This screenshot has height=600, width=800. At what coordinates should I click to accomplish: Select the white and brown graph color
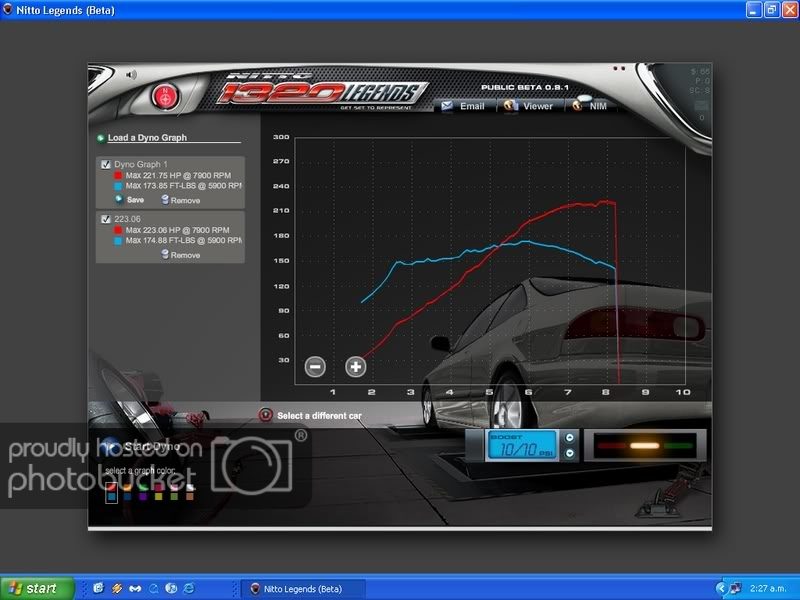[x=190, y=492]
